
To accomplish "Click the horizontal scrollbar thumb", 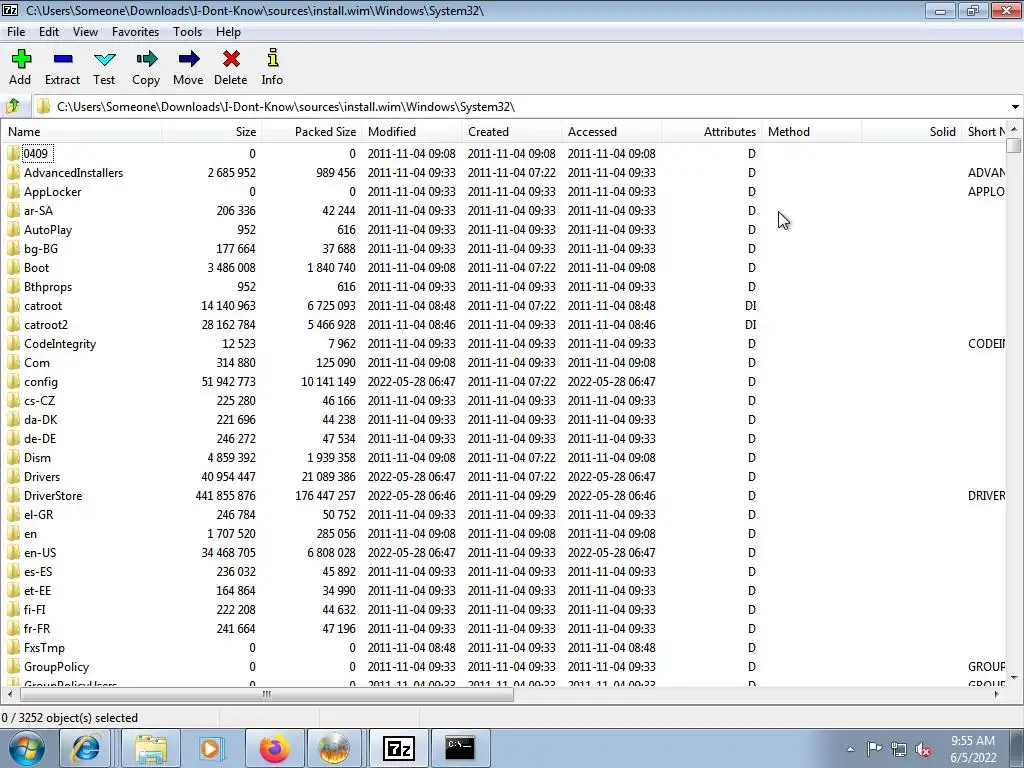I will point(265,694).
